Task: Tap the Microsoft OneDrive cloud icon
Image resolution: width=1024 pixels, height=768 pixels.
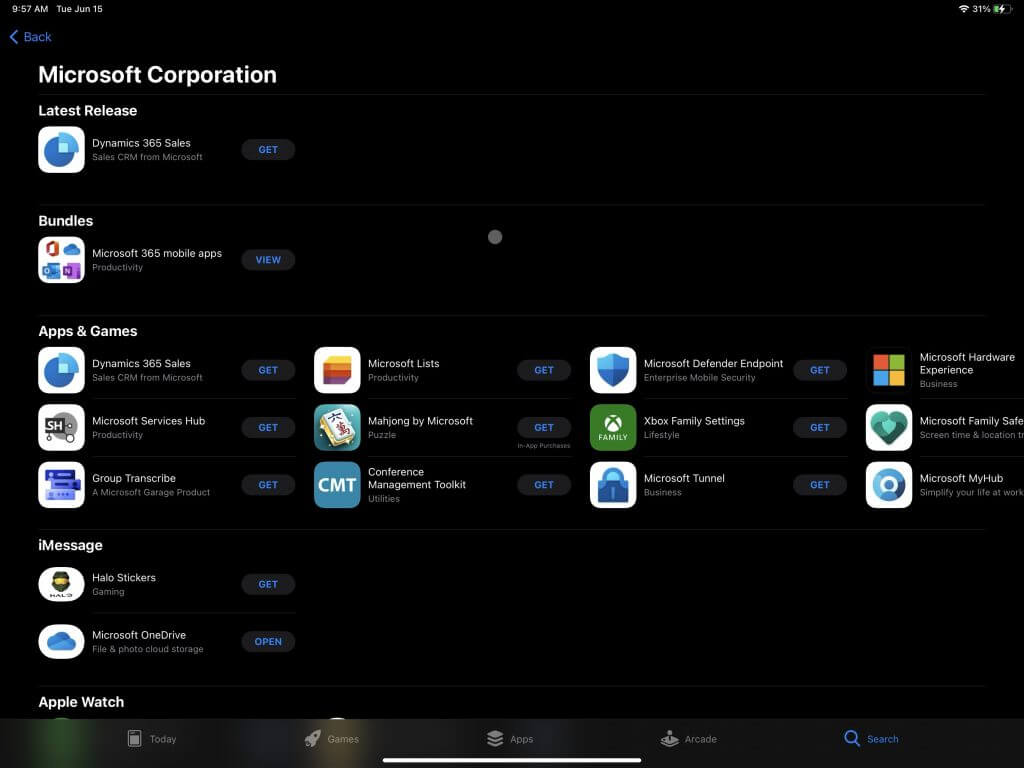Action: [61, 642]
